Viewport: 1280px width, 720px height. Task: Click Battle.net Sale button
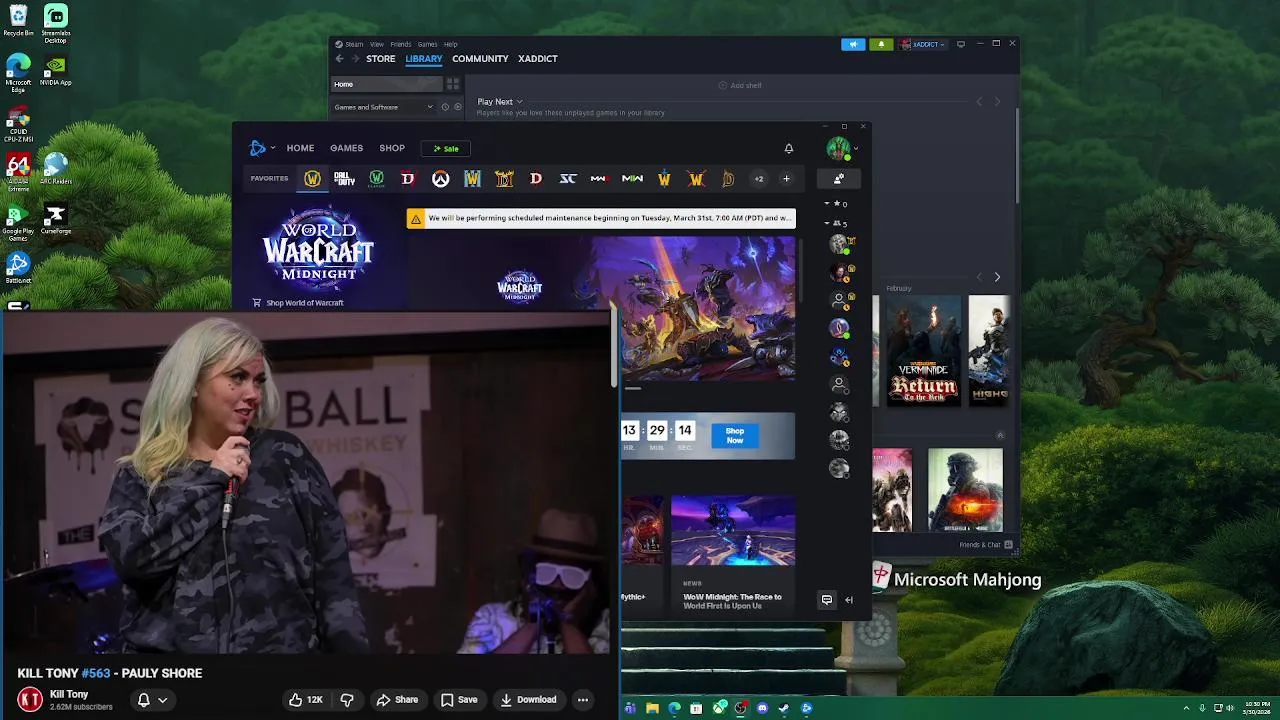[x=445, y=148]
